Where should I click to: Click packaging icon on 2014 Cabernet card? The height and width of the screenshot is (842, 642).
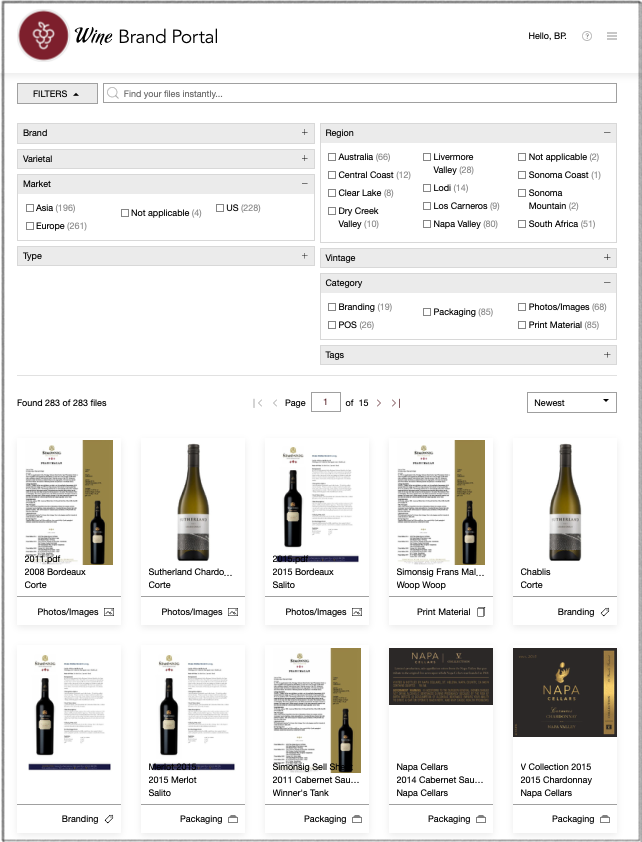coord(481,819)
